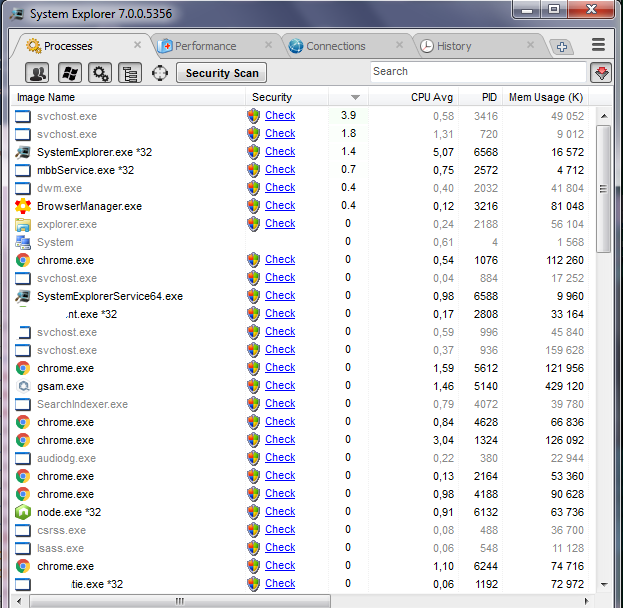Select chrome.exe with PID 6244
Screen dimensions: 623x608
pos(66,566)
